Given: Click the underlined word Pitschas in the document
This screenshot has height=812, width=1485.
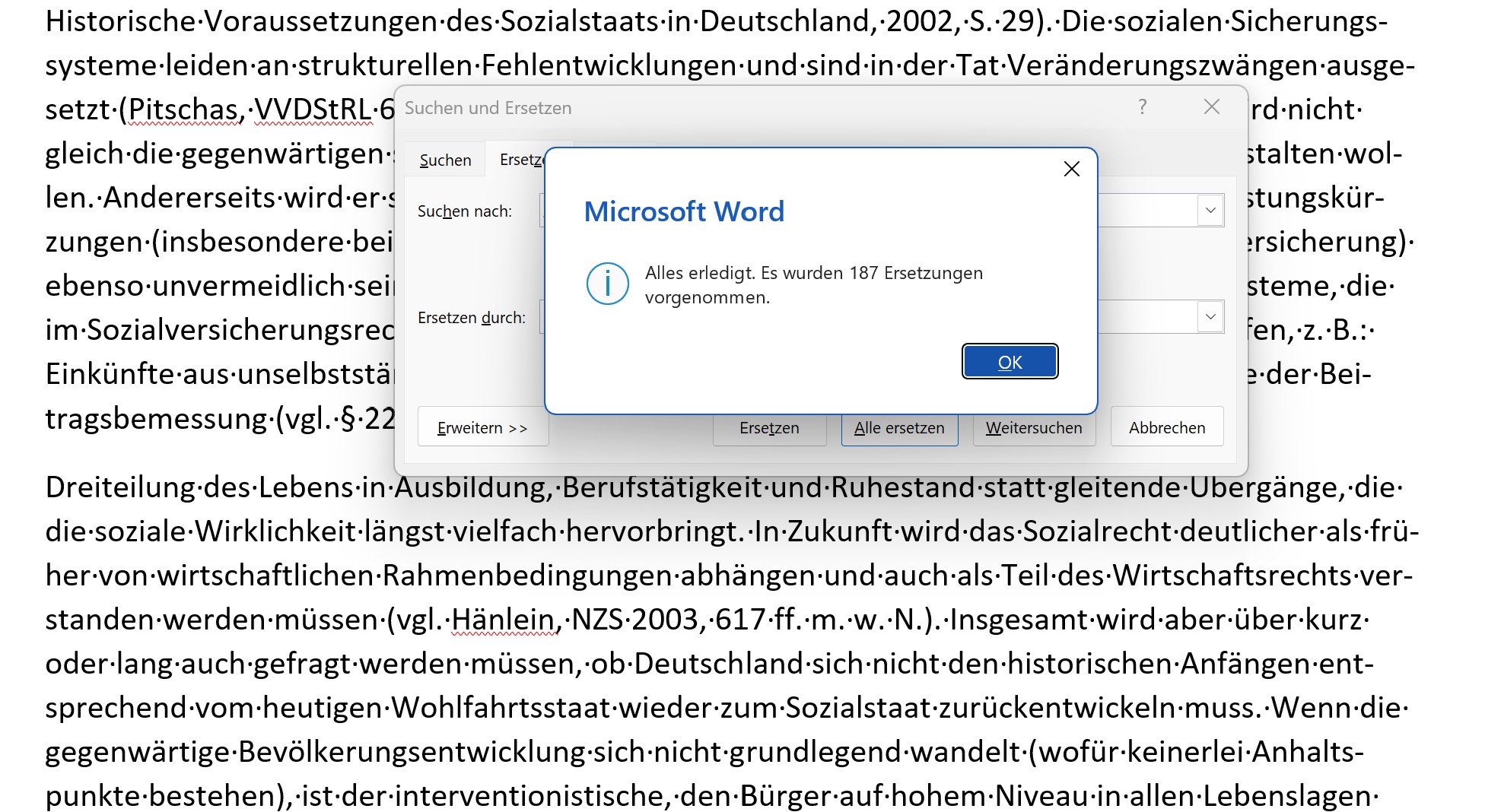Looking at the screenshot, I should (x=183, y=110).
